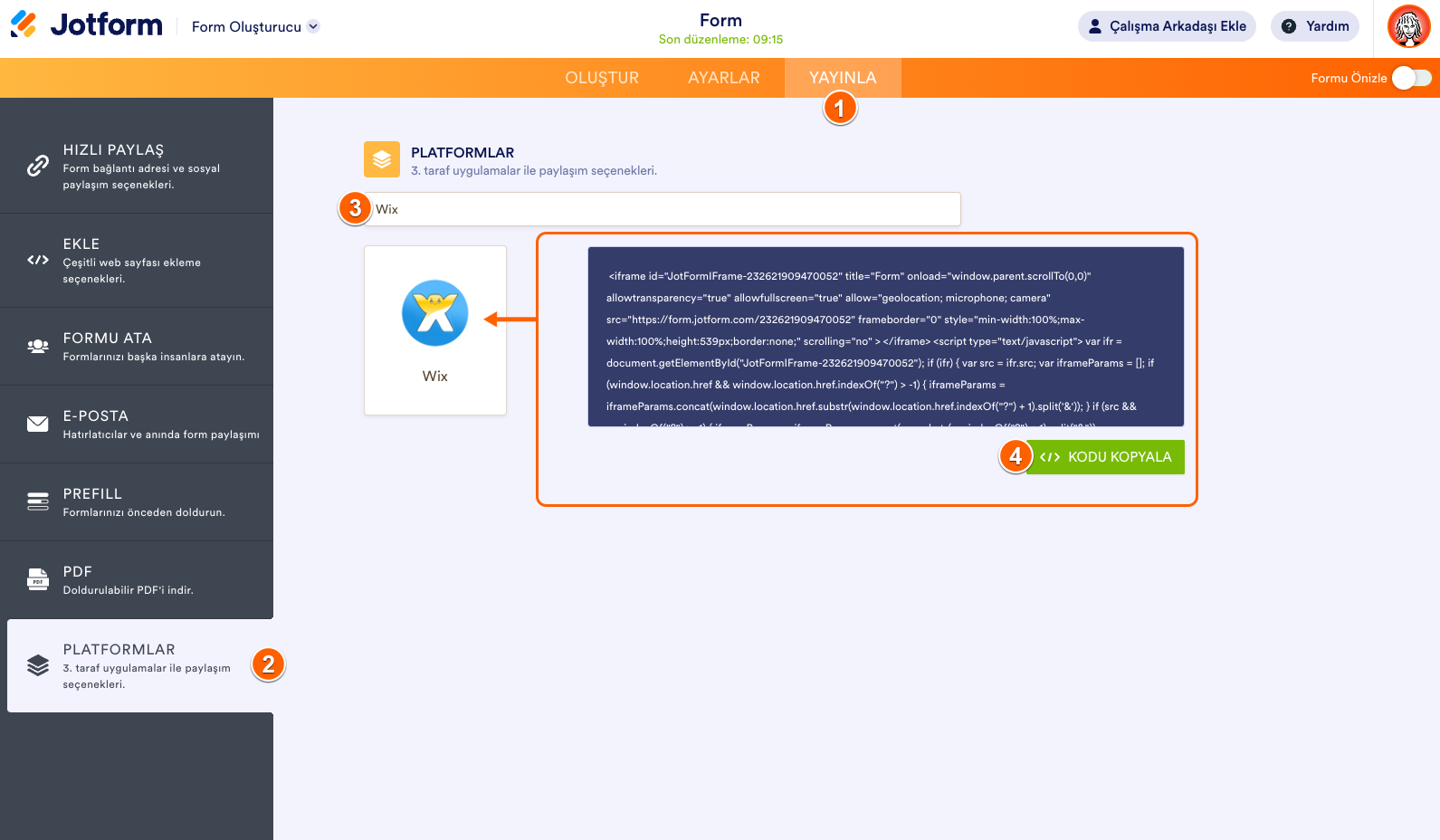Switch to the OLUŞTUR tab

click(x=602, y=78)
